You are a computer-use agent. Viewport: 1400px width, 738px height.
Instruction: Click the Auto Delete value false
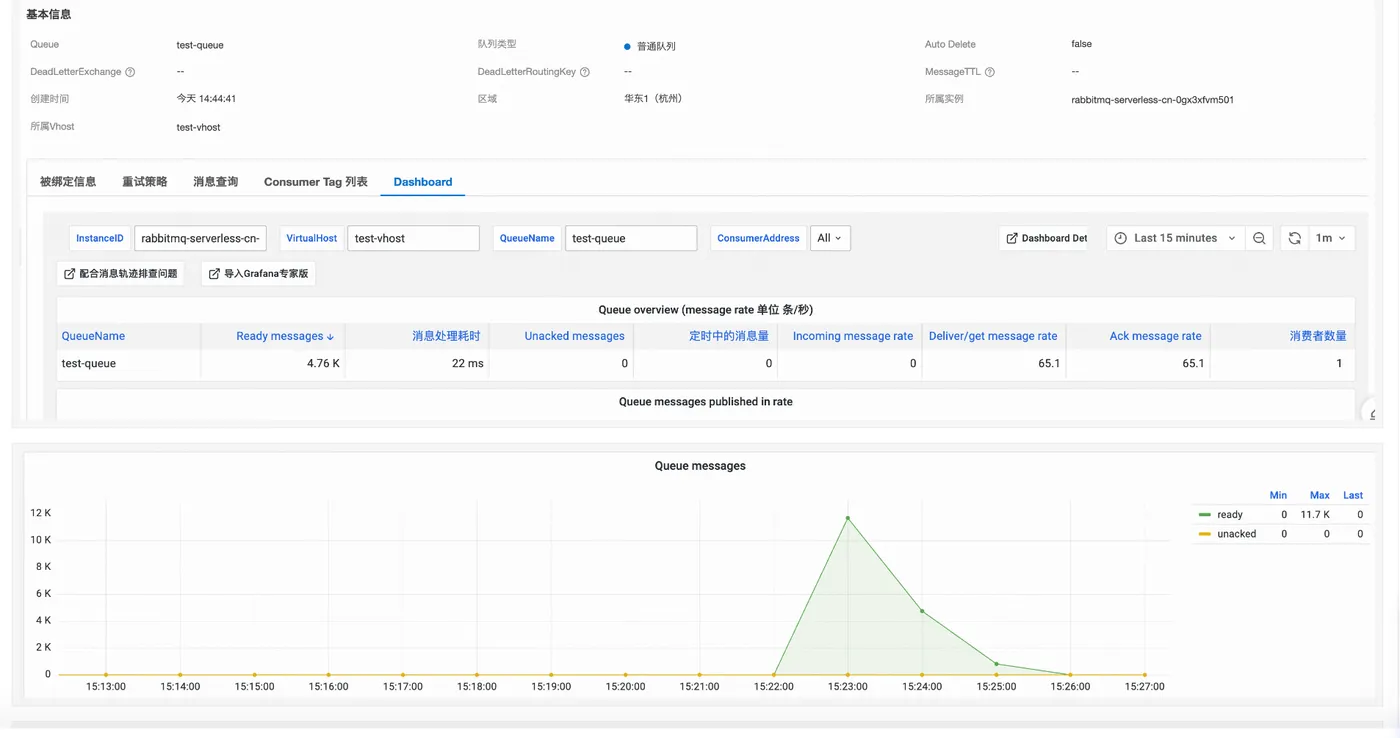point(1081,44)
